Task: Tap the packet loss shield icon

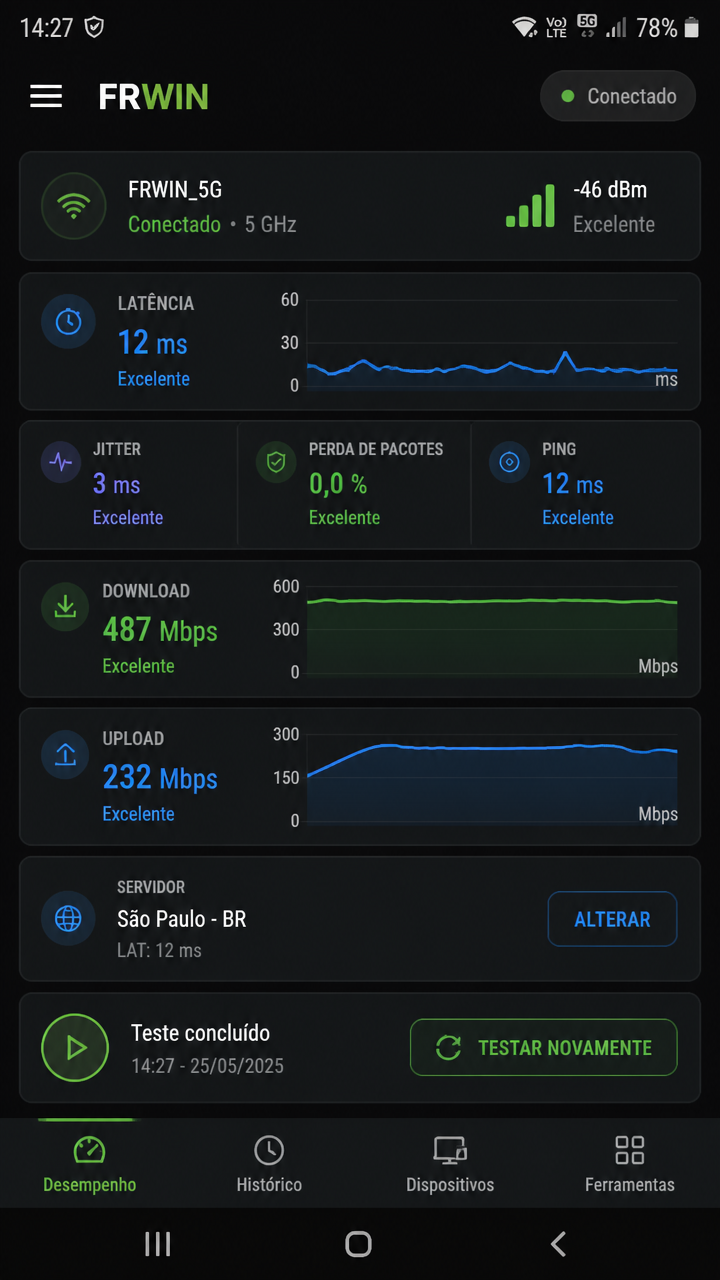Action: (x=276, y=463)
